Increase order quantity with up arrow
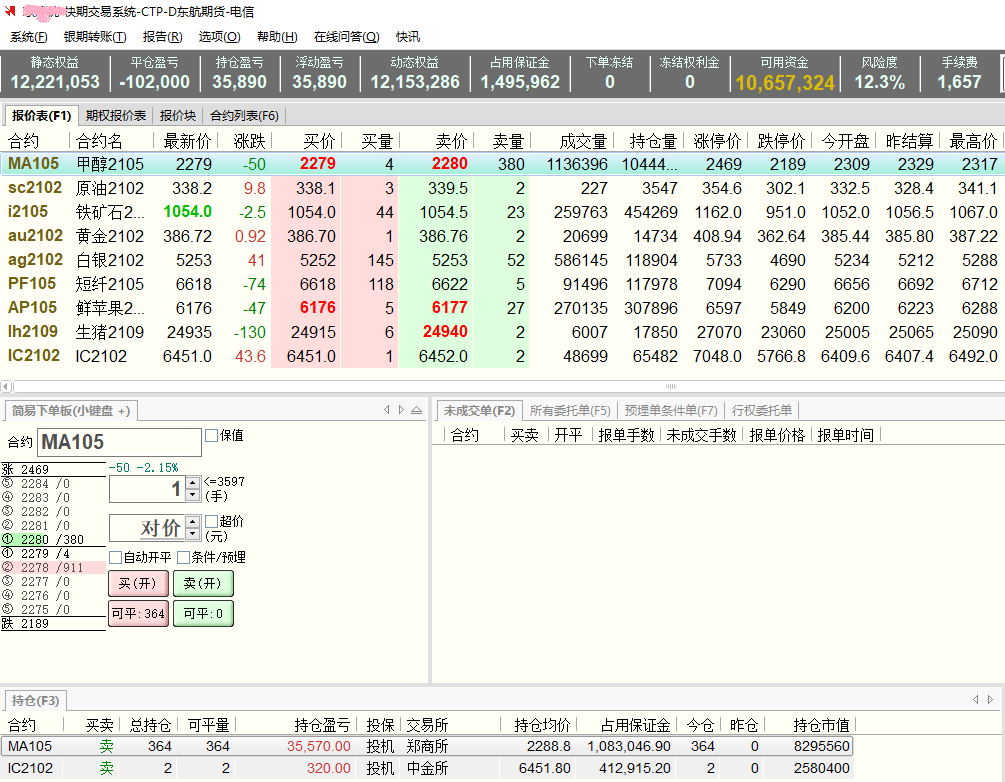This screenshot has height=782, width=1005. point(192,483)
